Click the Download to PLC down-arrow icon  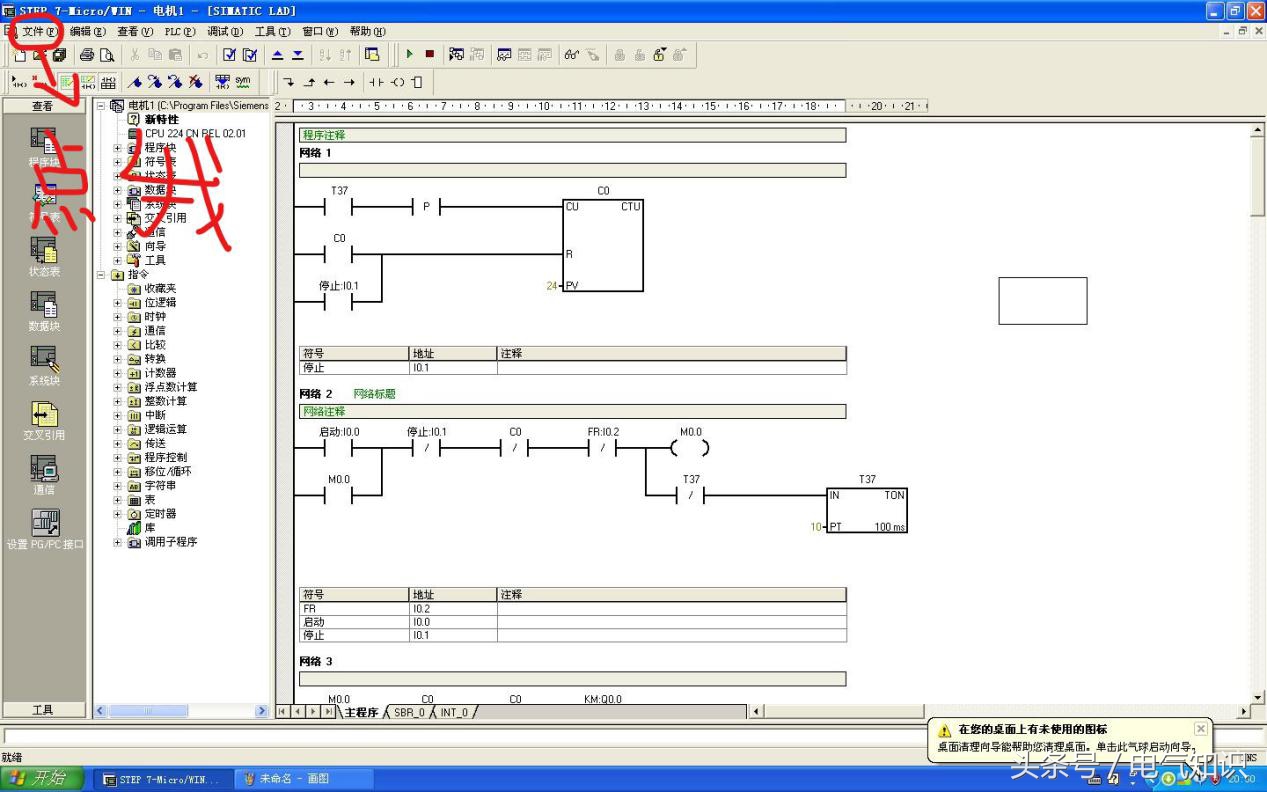click(x=298, y=55)
